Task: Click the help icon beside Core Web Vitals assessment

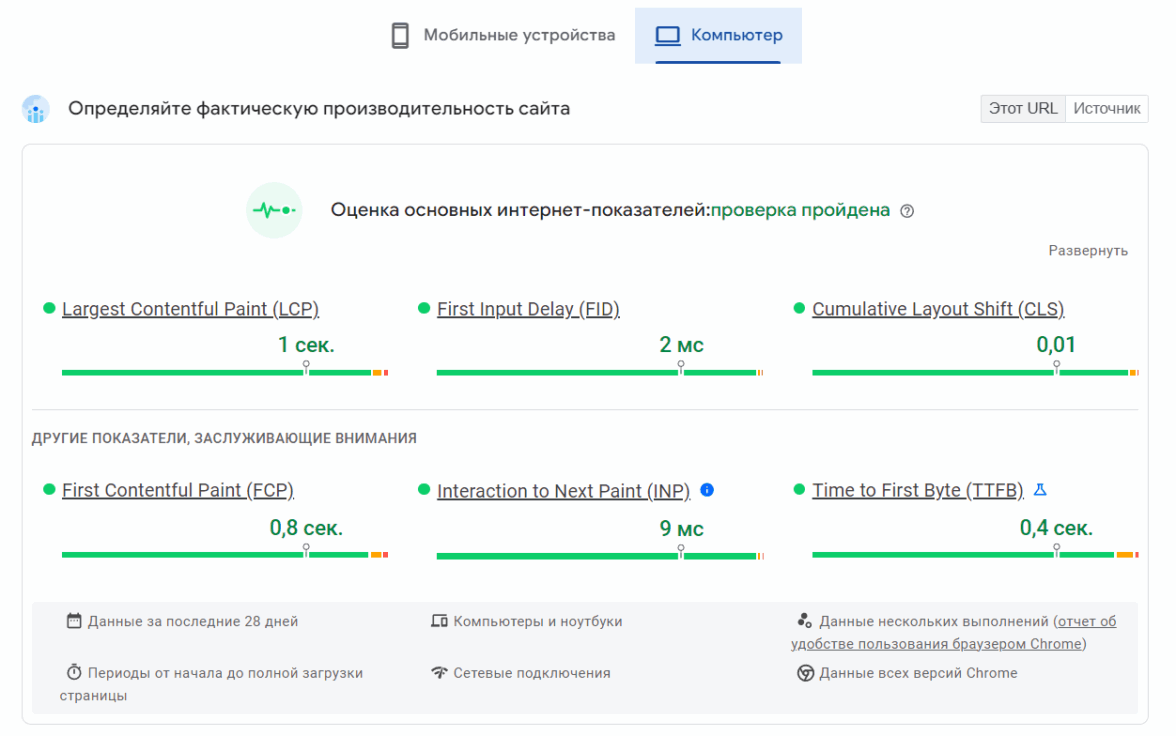Action: tap(907, 211)
